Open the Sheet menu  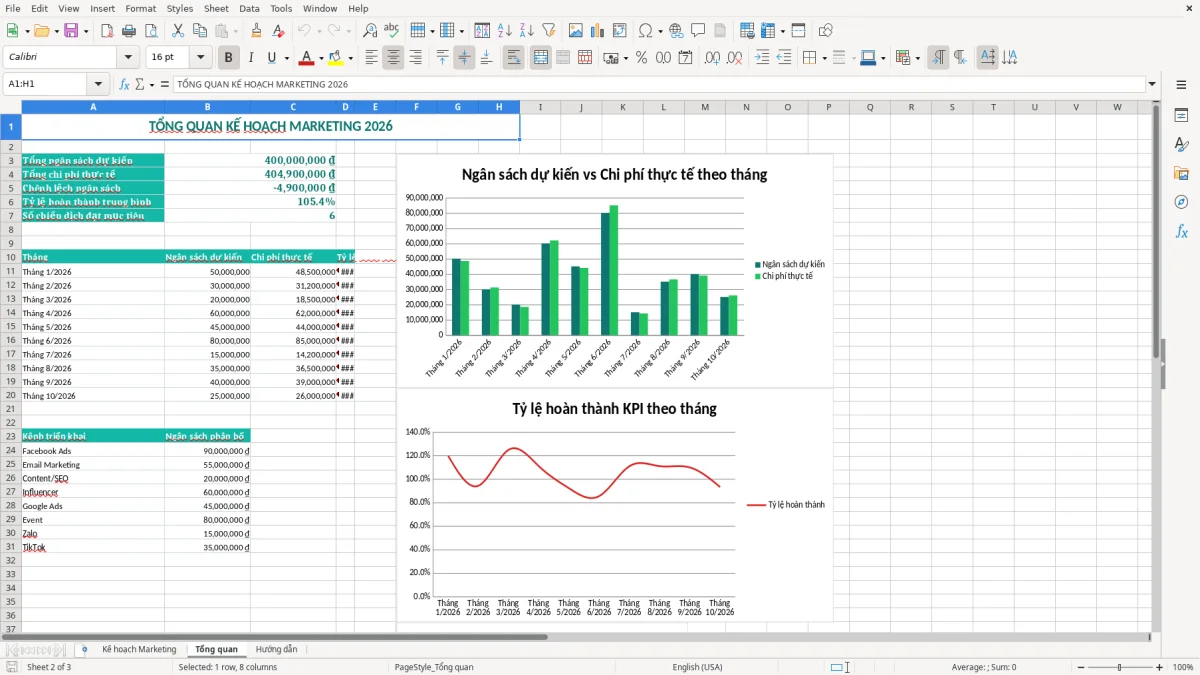216,8
